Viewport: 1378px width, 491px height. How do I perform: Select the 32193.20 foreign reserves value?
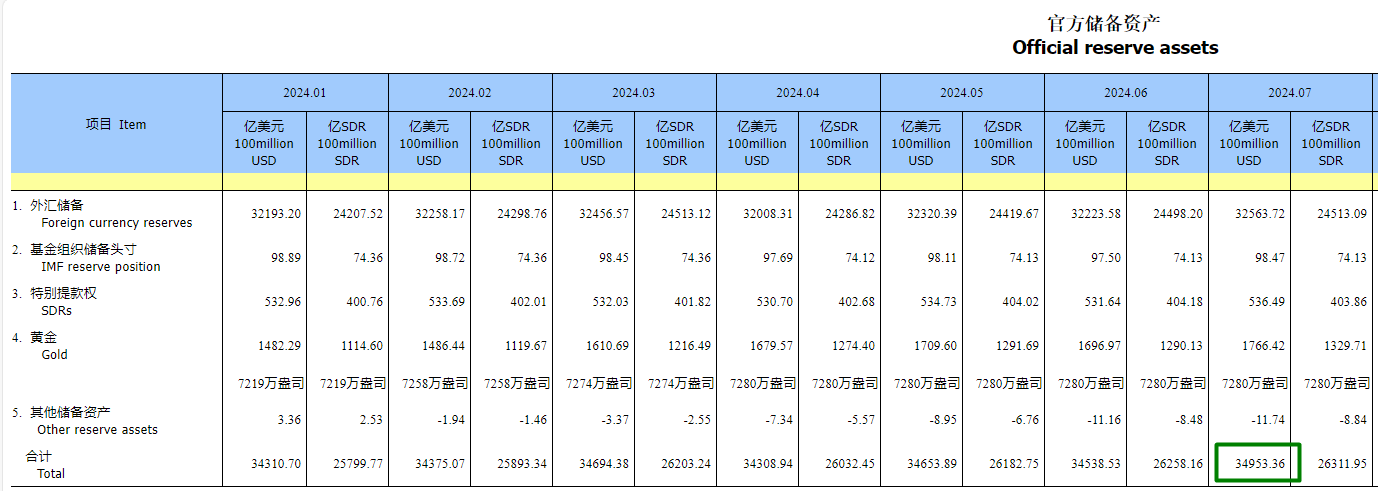tap(272, 214)
